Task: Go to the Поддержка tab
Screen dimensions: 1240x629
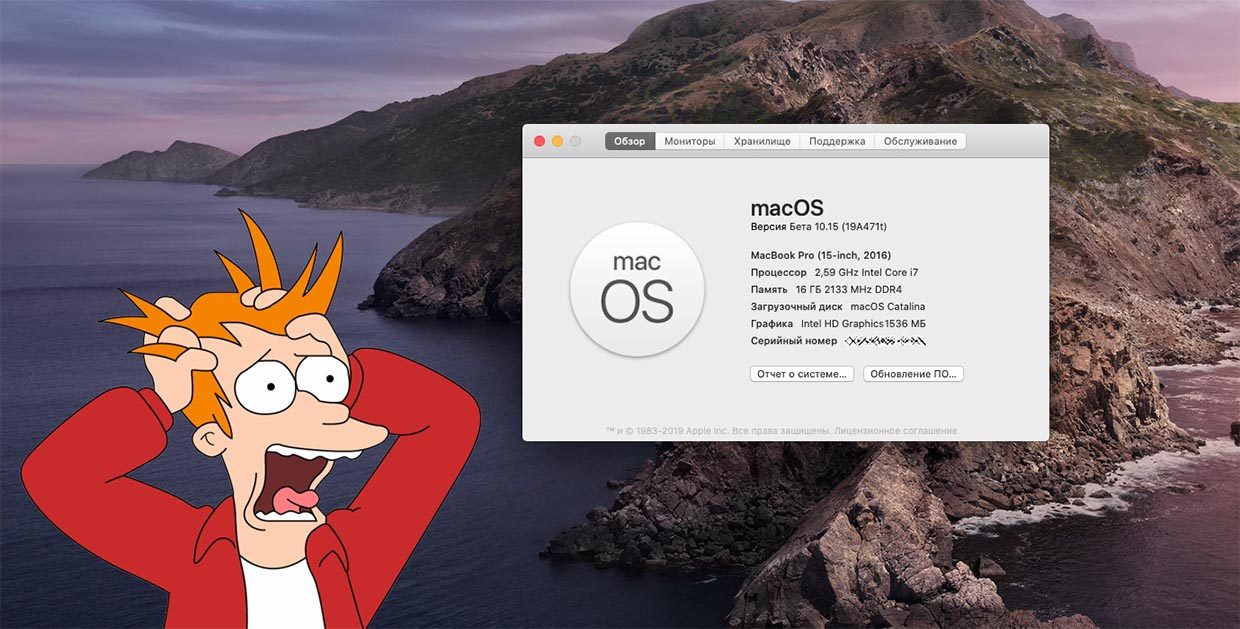Action: pos(837,141)
